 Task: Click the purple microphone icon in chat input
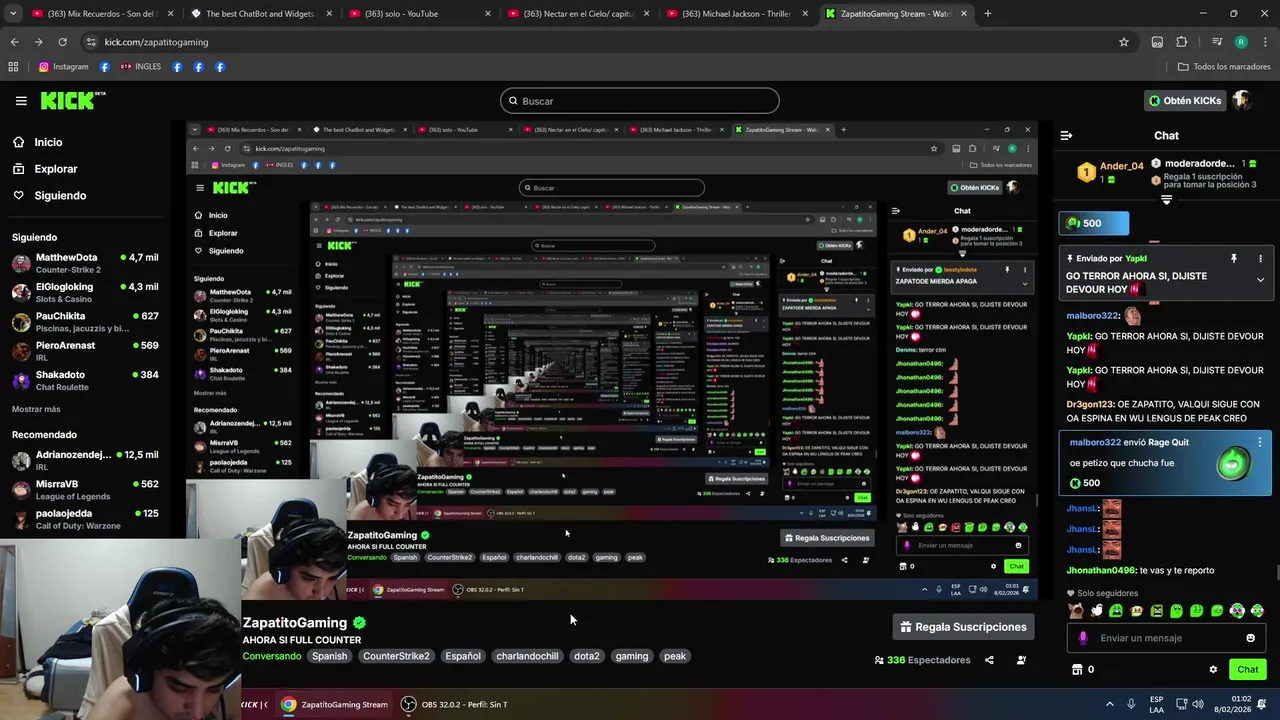click(x=1083, y=638)
